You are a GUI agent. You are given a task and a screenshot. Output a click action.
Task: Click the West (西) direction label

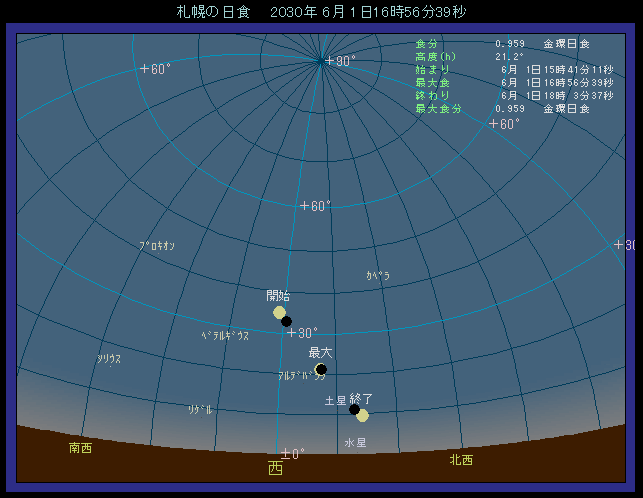point(275,468)
